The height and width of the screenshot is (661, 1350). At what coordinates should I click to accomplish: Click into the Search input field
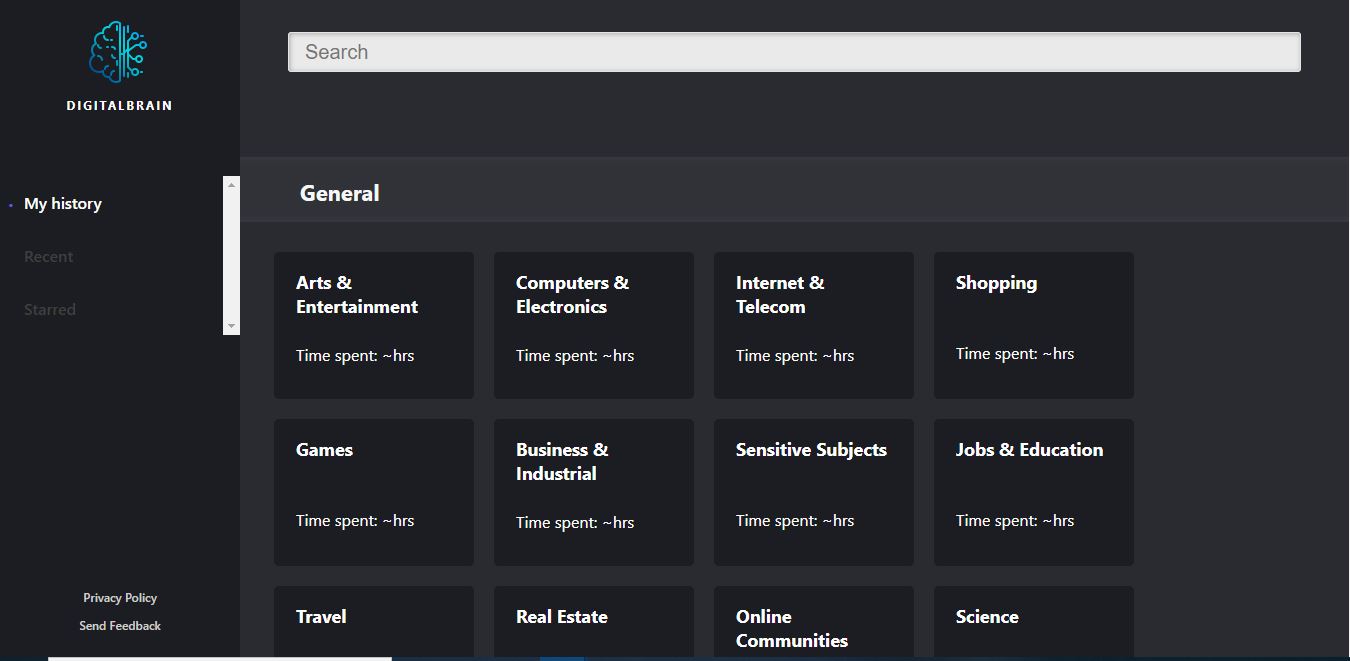[794, 52]
